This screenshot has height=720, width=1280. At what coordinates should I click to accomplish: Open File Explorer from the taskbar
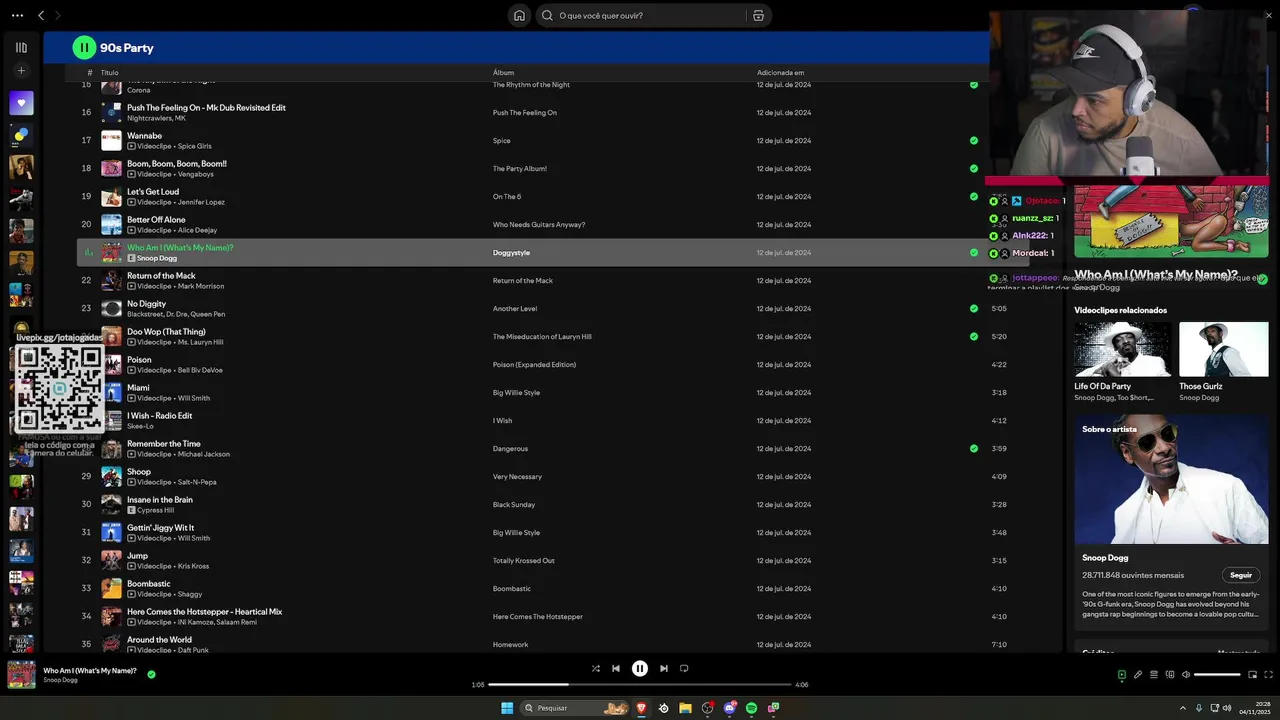(685, 708)
